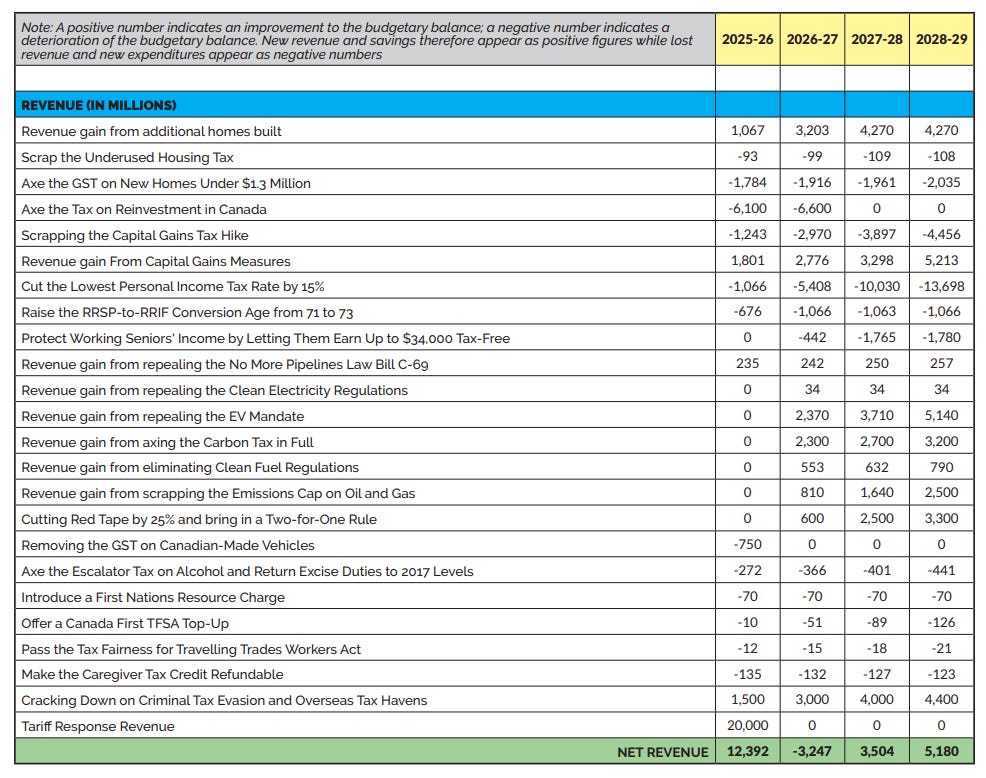Screen dimensions: 986x778
Task: Select the -10,030 Personal Income Tax value
Action: click(877, 286)
